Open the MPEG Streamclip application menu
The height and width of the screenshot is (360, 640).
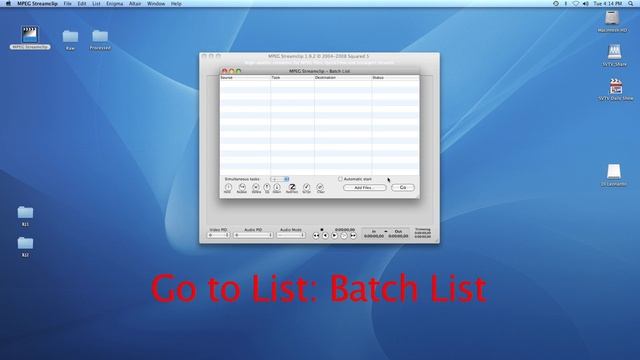pyautogui.click(x=37, y=4)
